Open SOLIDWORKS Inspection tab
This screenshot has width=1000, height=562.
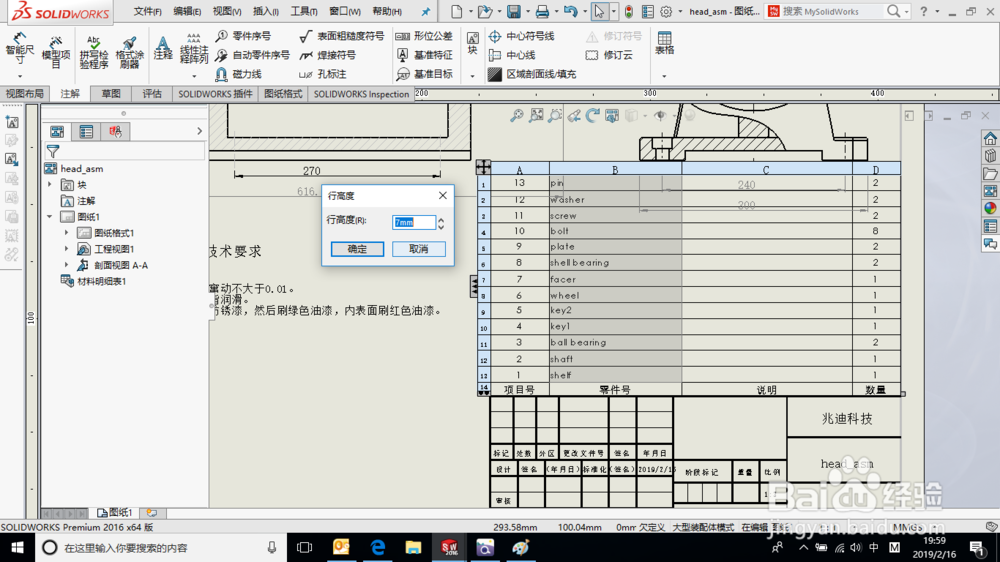pyautogui.click(x=361, y=94)
